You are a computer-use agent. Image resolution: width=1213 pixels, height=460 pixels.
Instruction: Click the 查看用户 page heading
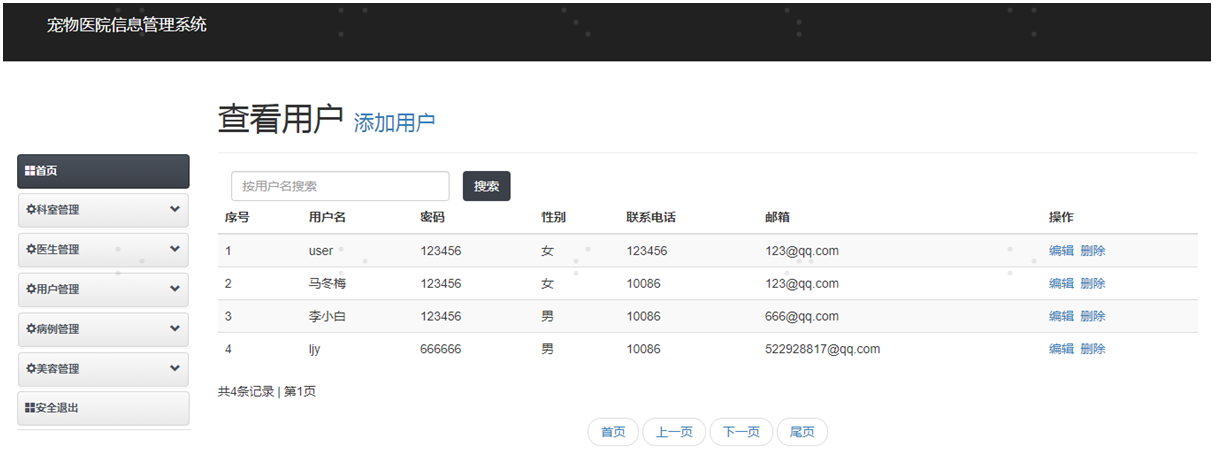click(x=281, y=119)
